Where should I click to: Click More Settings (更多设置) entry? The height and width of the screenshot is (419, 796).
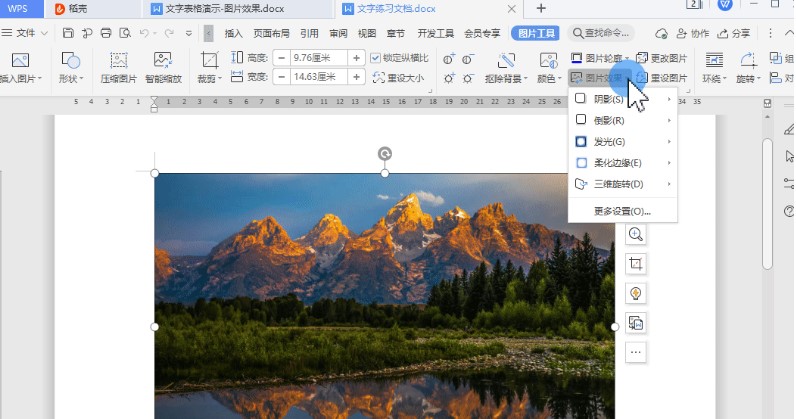(x=622, y=211)
